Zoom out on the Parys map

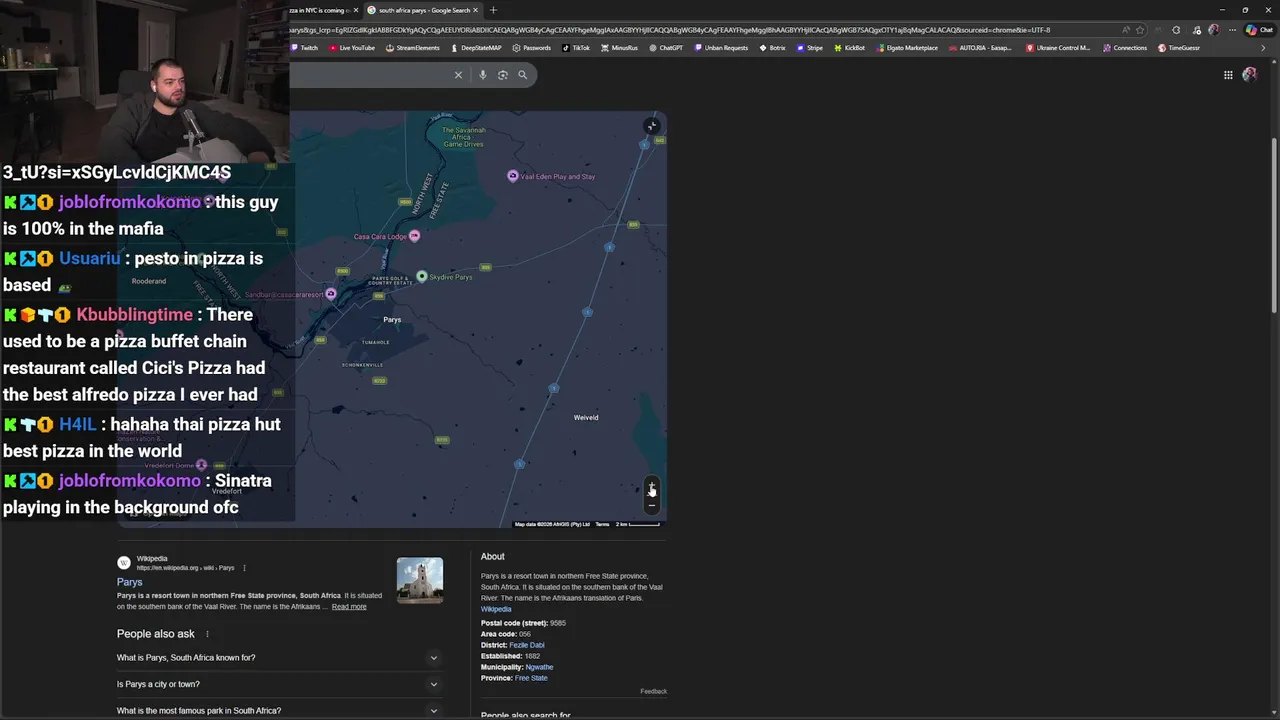click(651, 505)
